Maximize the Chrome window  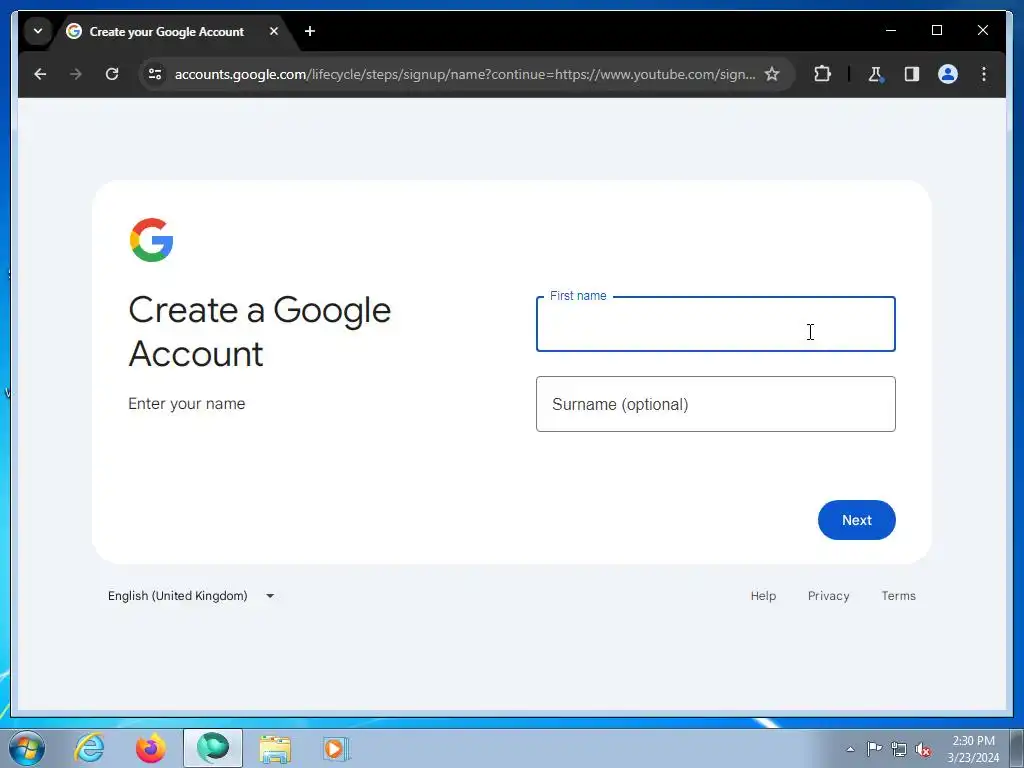[936, 30]
